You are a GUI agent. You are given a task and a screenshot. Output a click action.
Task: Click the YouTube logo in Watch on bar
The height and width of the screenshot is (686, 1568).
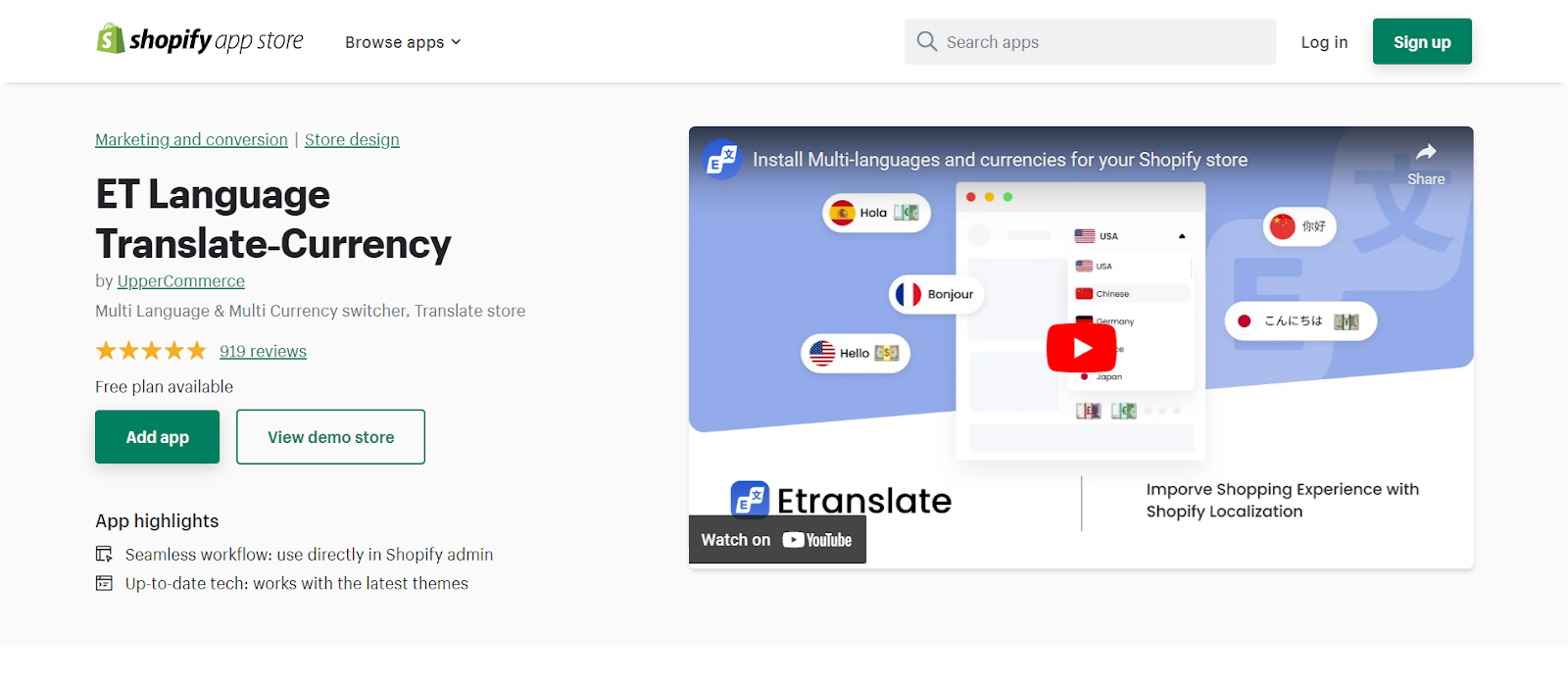tap(817, 540)
